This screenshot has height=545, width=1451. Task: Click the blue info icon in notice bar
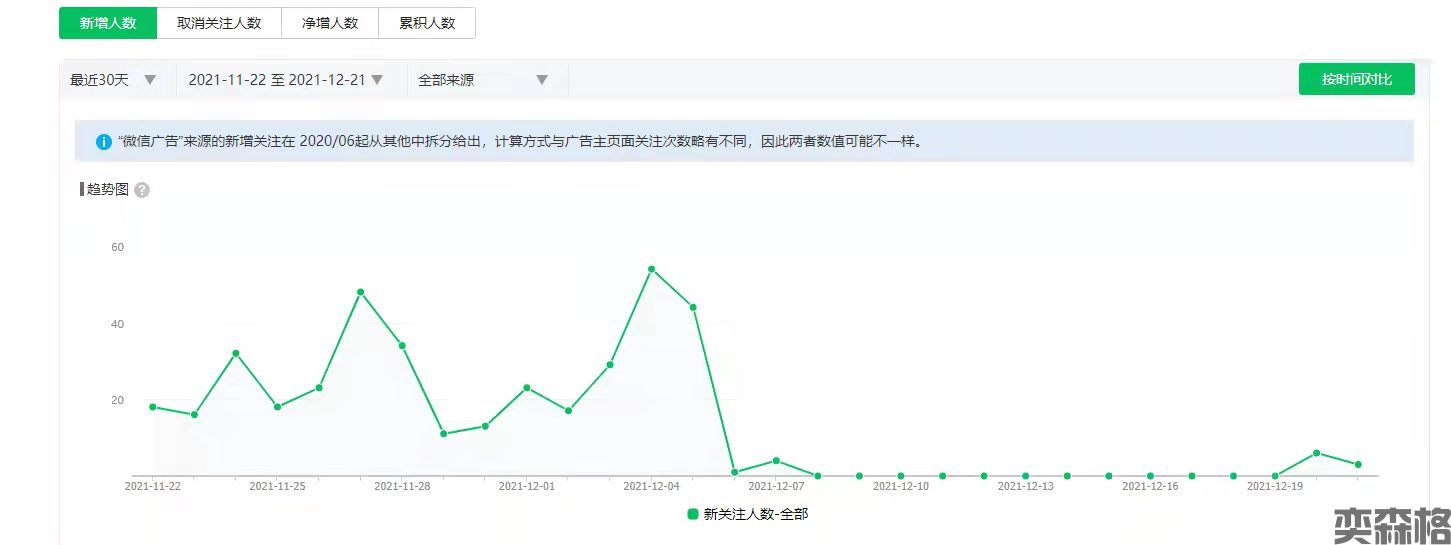point(103,142)
